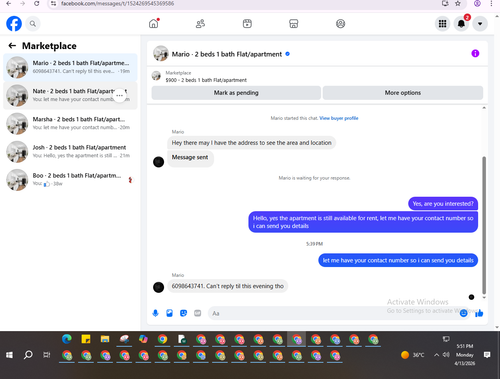
Task: Click the 'Yes, are you interested?' message bubble
Action: click(x=443, y=204)
